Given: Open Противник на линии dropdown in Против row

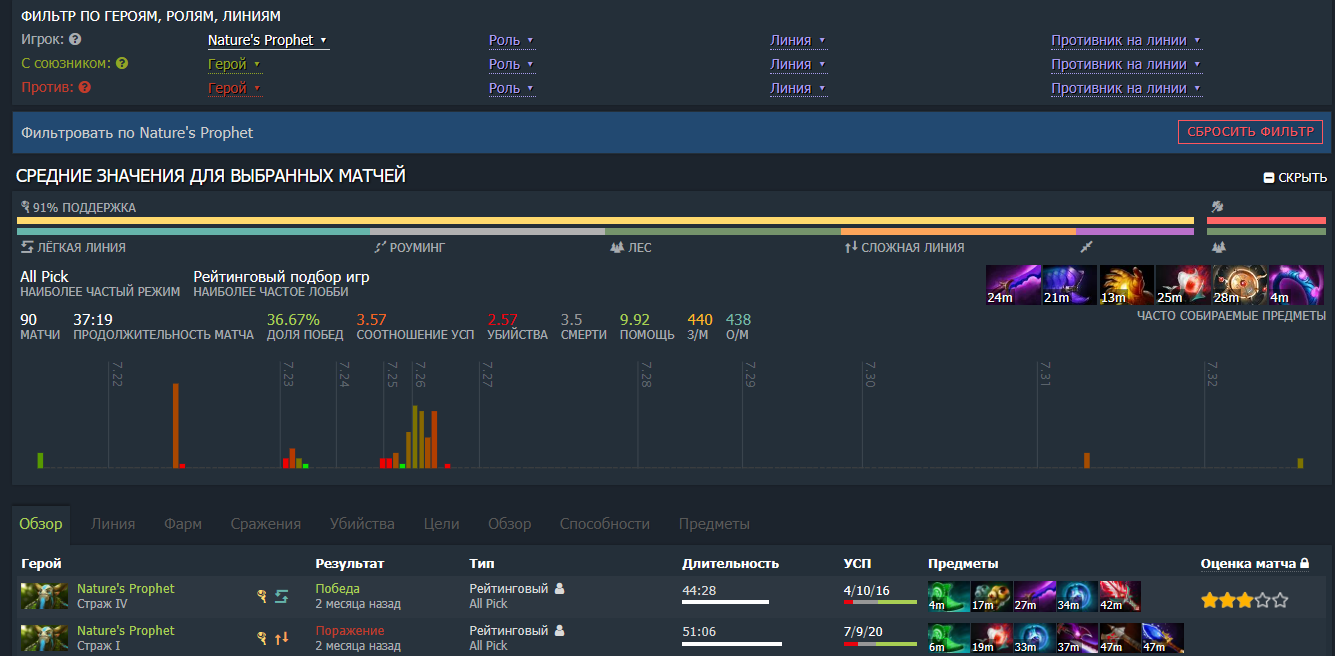Looking at the screenshot, I should point(1125,88).
